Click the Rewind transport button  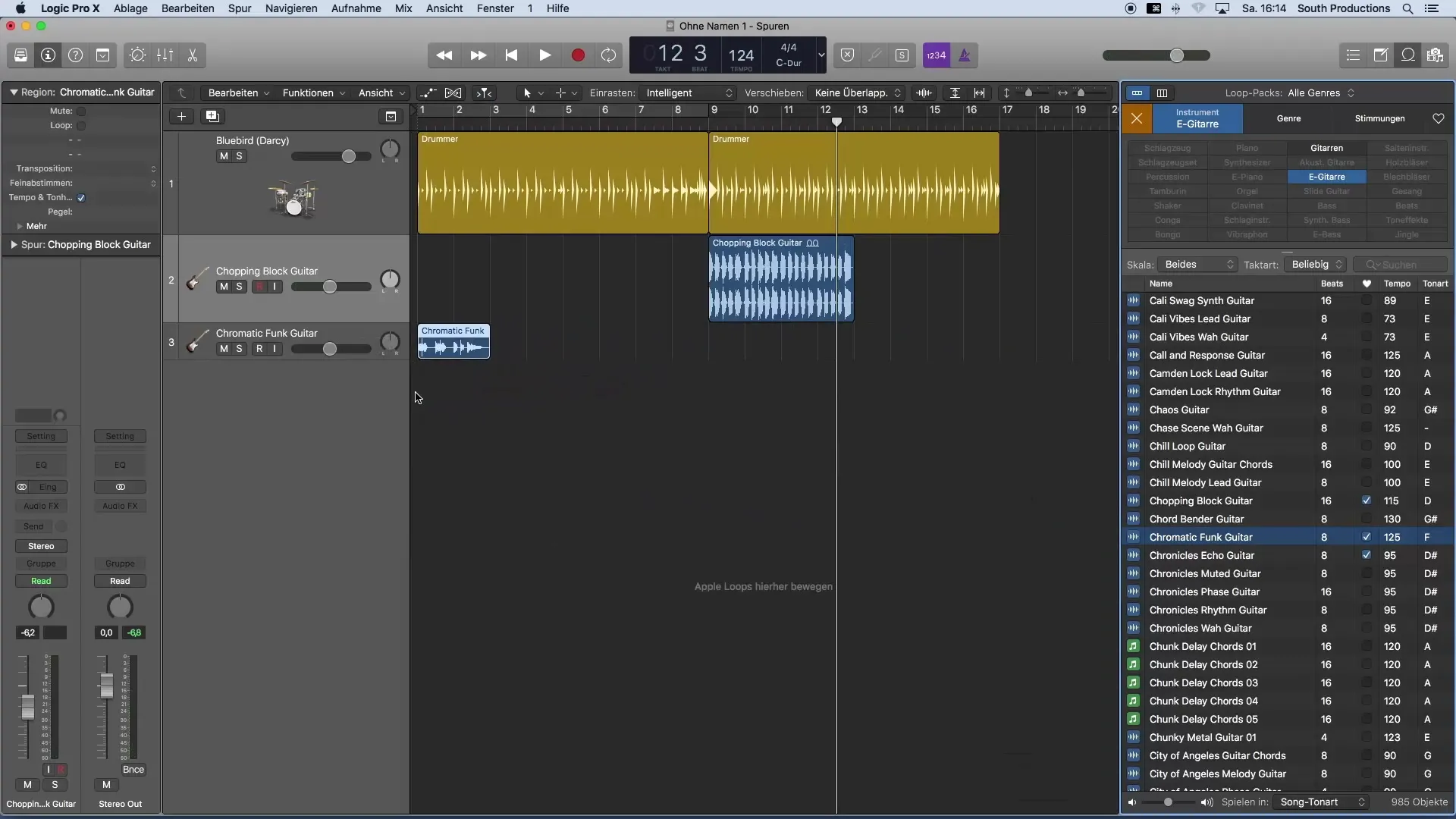[x=444, y=55]
